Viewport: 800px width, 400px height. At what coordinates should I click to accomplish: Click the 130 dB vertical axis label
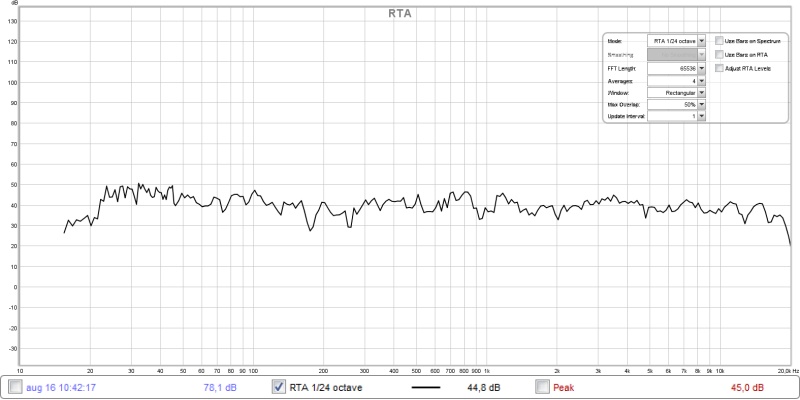point(14,21)
